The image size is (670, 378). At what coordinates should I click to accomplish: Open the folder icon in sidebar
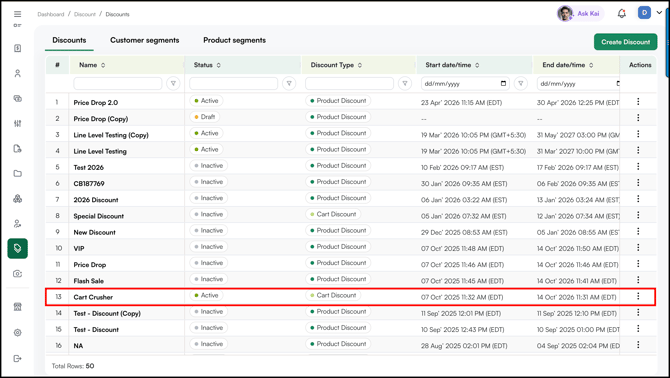click(x=18, y=173)
